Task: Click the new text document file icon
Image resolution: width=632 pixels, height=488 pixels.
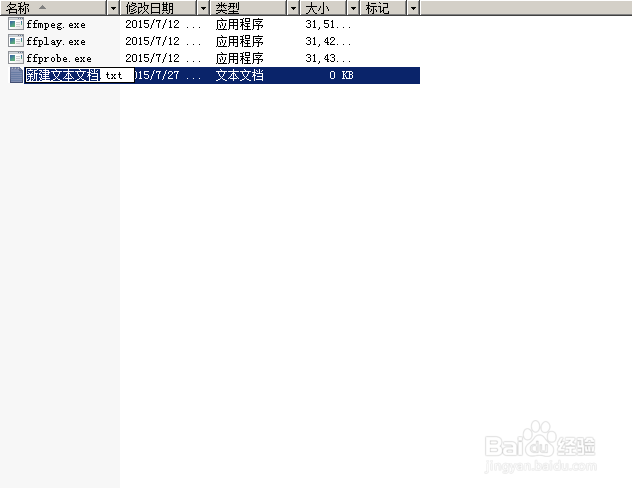Action: (x=16, y=75)
